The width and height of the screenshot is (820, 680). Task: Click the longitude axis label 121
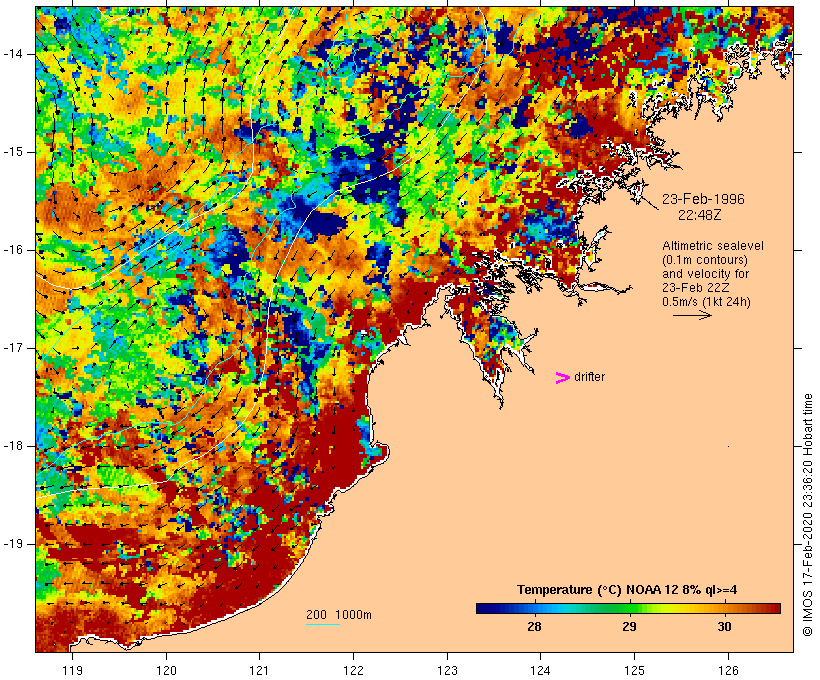tap(259, 670)
